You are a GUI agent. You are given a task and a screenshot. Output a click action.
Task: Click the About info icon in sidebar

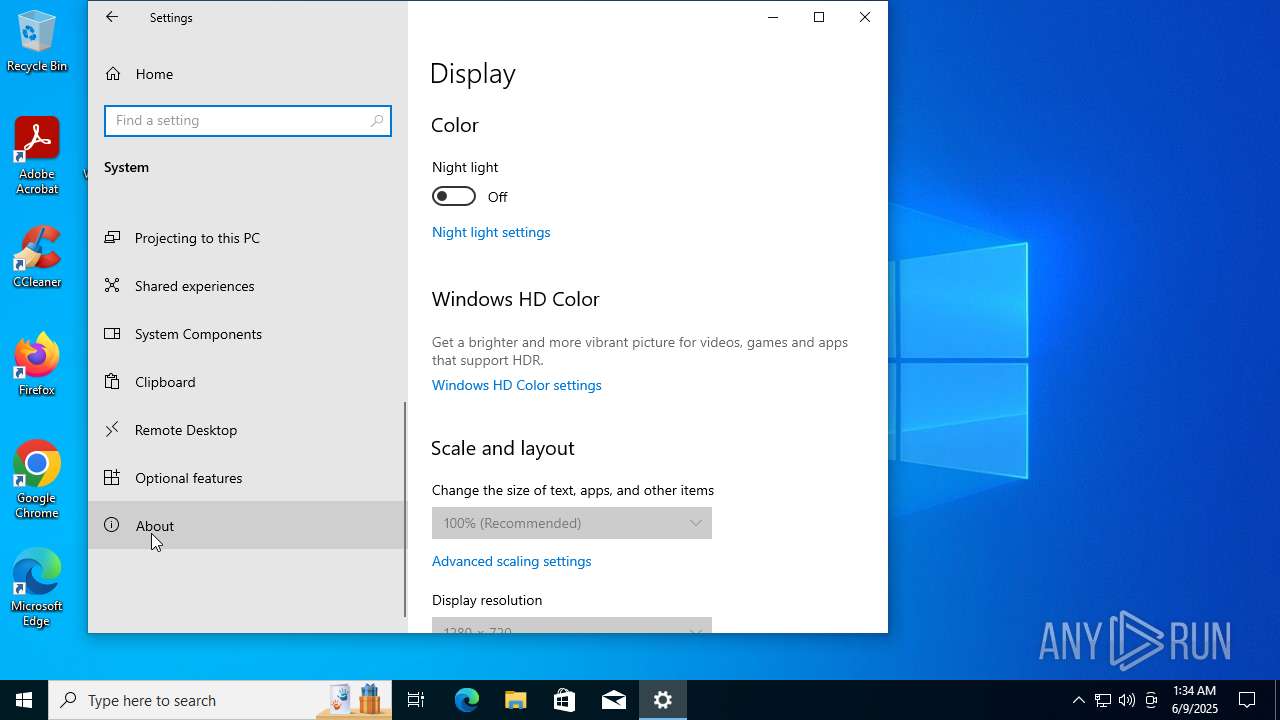[x=112, y=525]
